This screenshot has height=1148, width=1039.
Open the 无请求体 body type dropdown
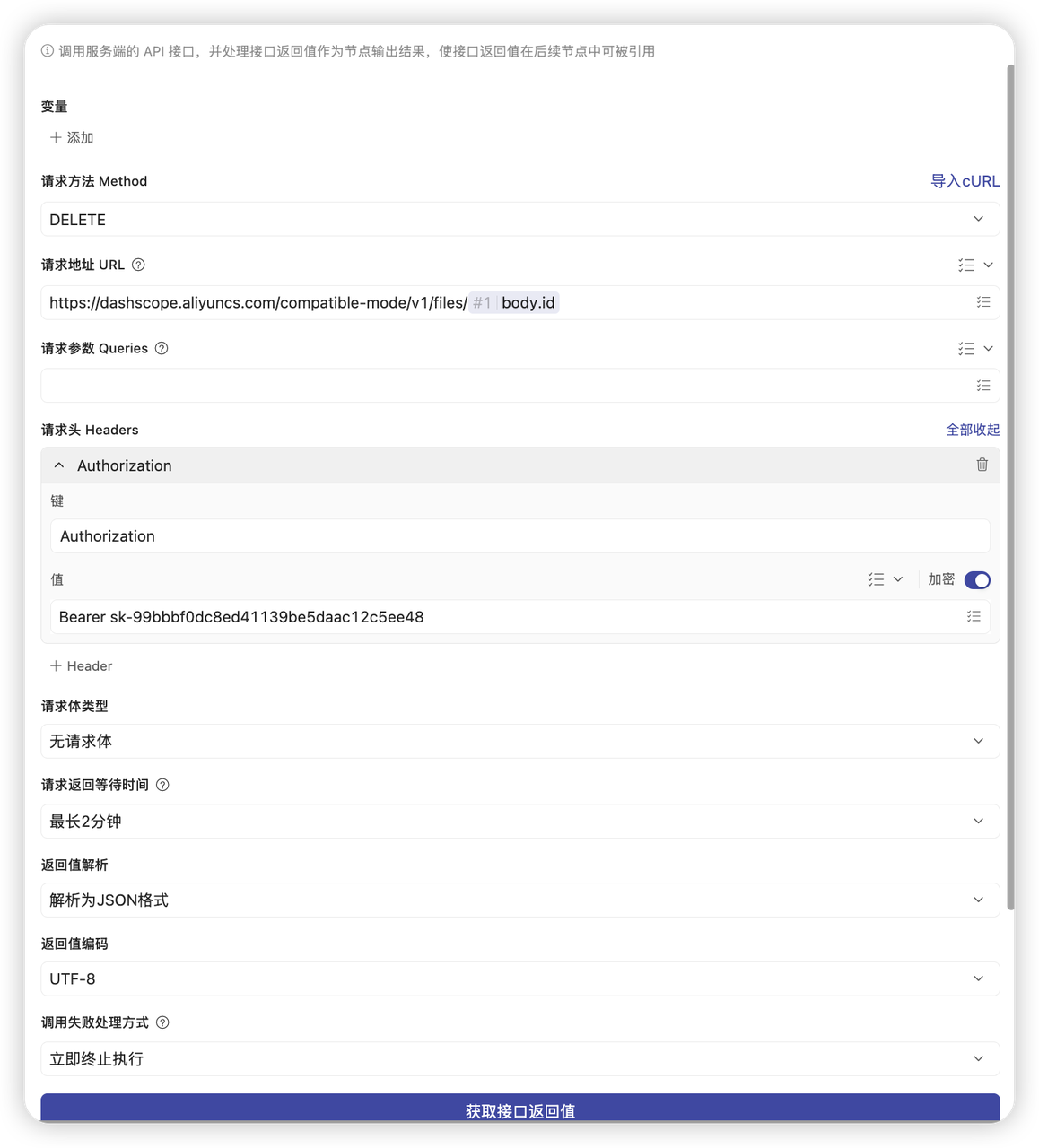tap(519, 741)
